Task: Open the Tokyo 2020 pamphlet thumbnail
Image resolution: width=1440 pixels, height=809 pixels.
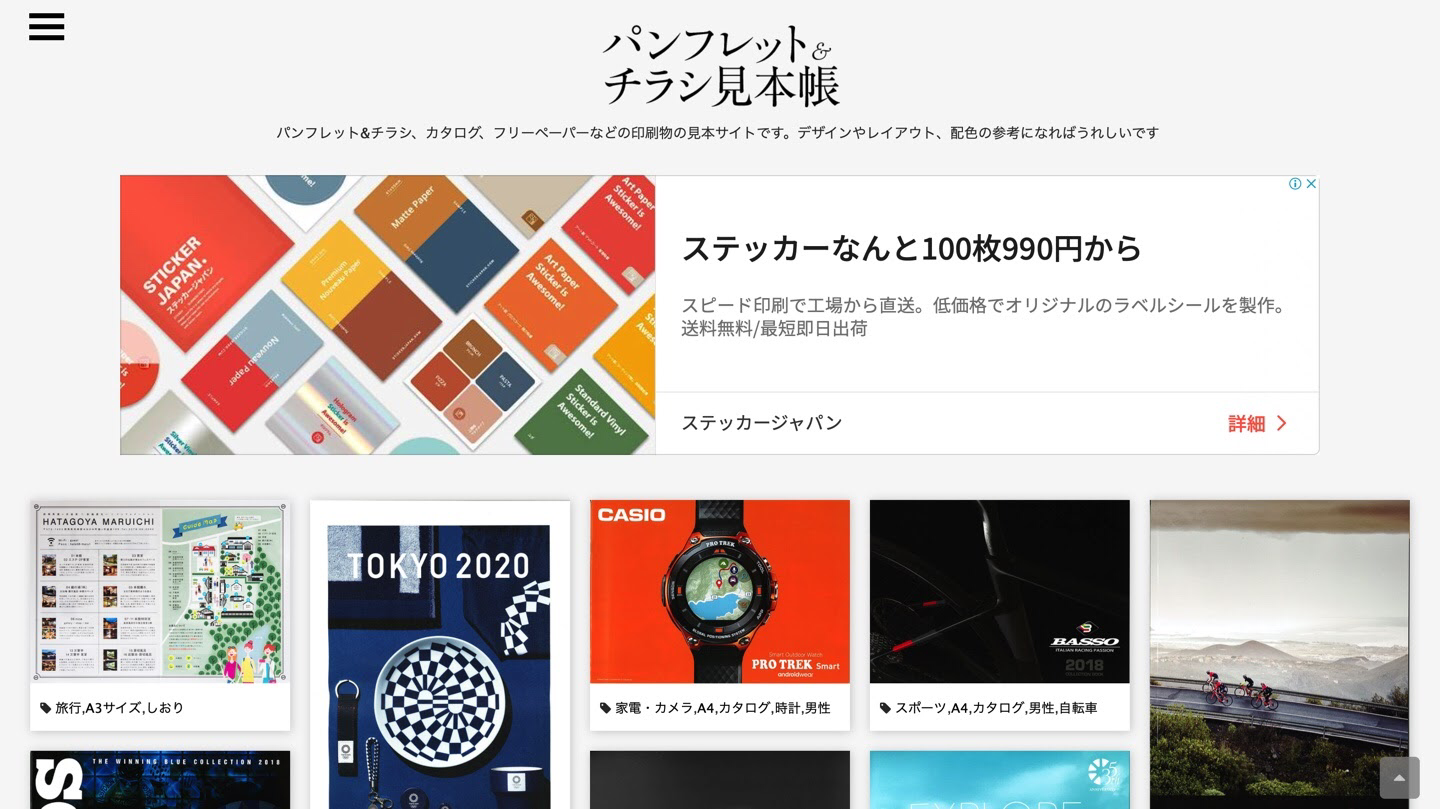Action: [x=440, y=655]
